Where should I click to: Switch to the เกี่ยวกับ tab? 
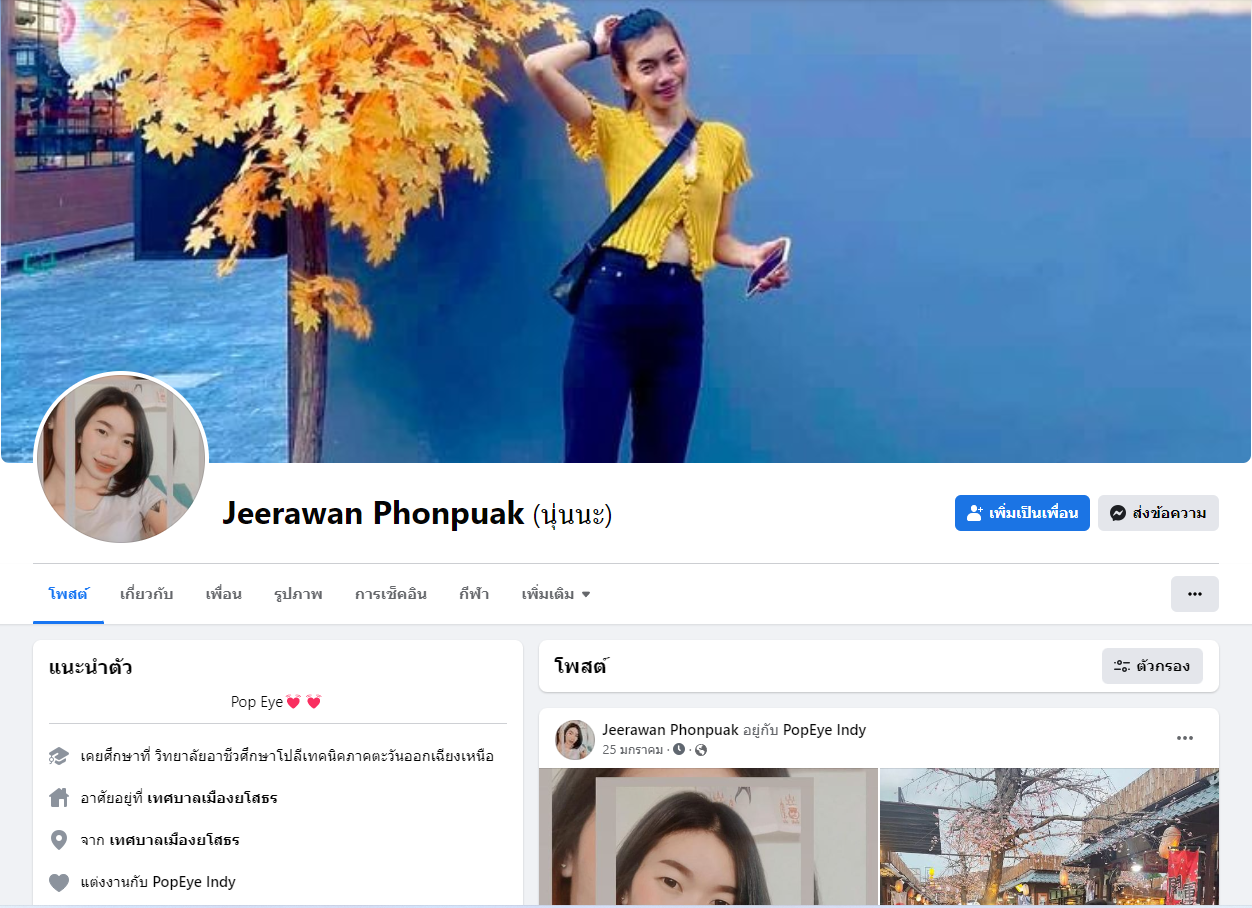tap(146, 594)
